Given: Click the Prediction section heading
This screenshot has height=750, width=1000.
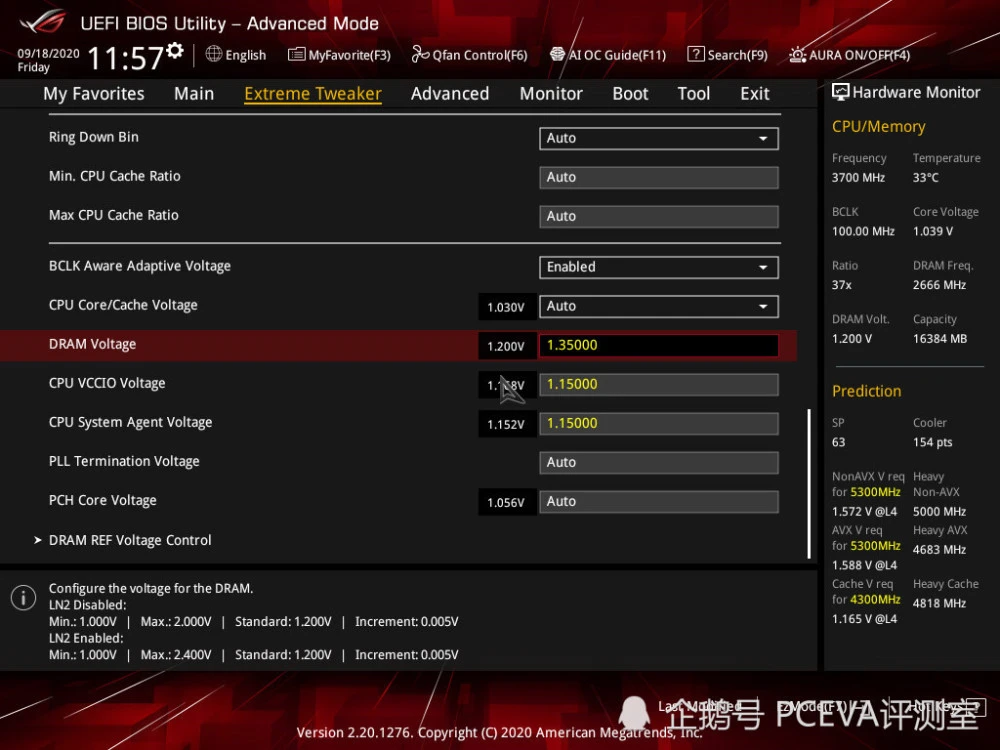Looking at the screenshot, I should [866, 391].
